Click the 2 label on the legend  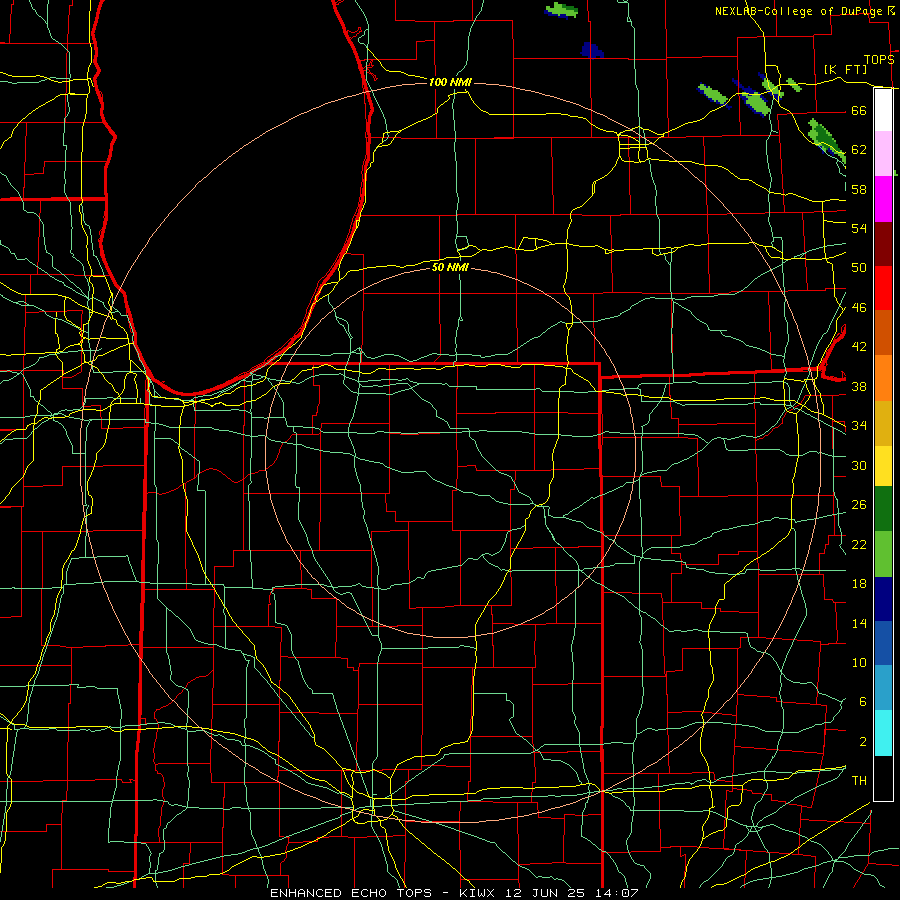point(862,742)
